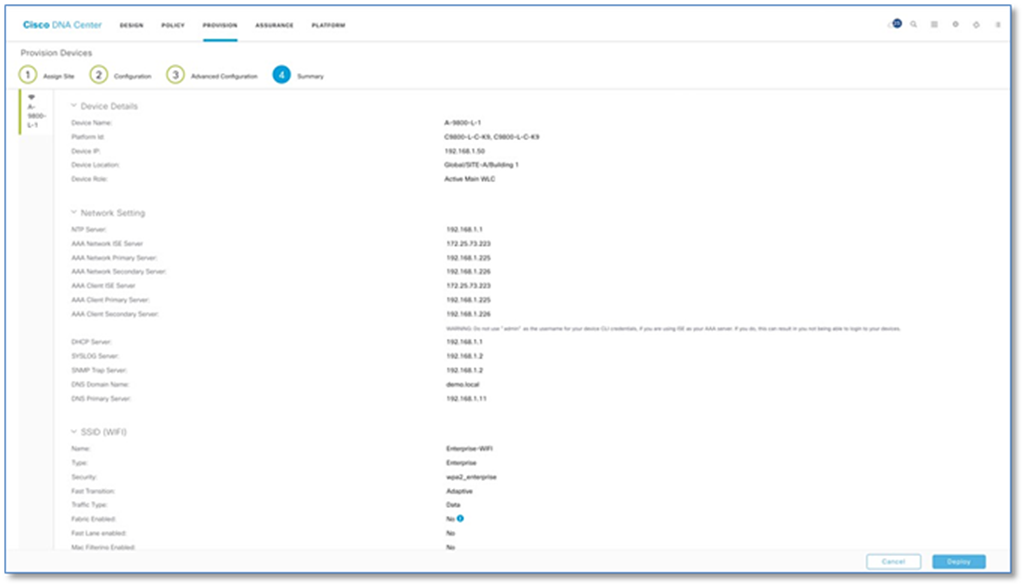Select the Assign Site step label

(x=58, y=76)
